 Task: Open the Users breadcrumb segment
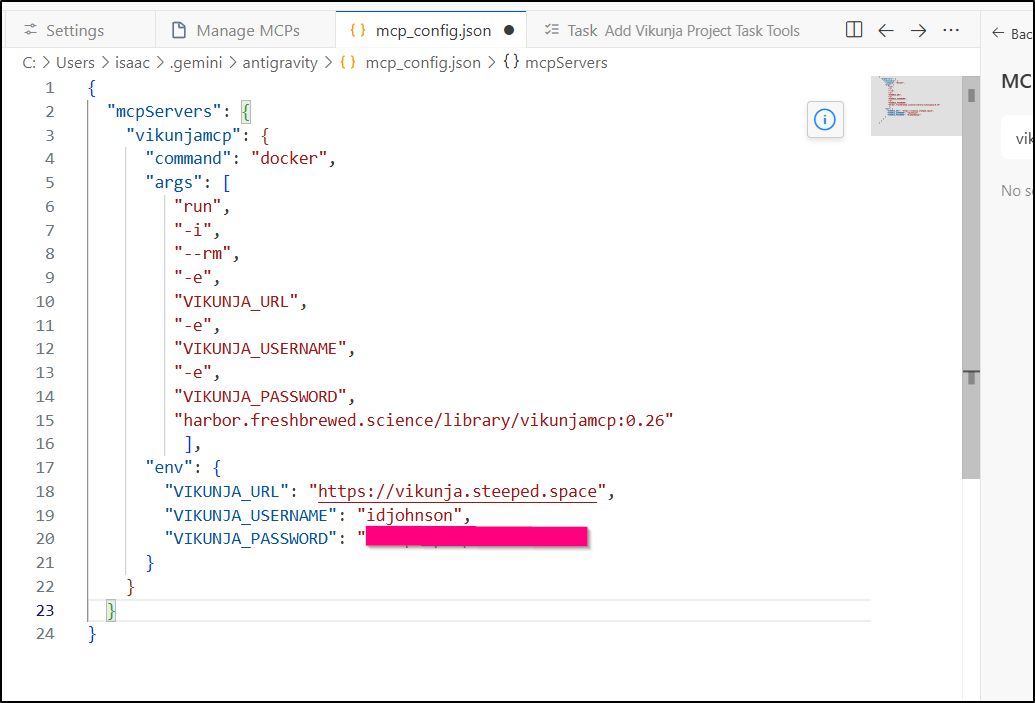click(75, 62)
